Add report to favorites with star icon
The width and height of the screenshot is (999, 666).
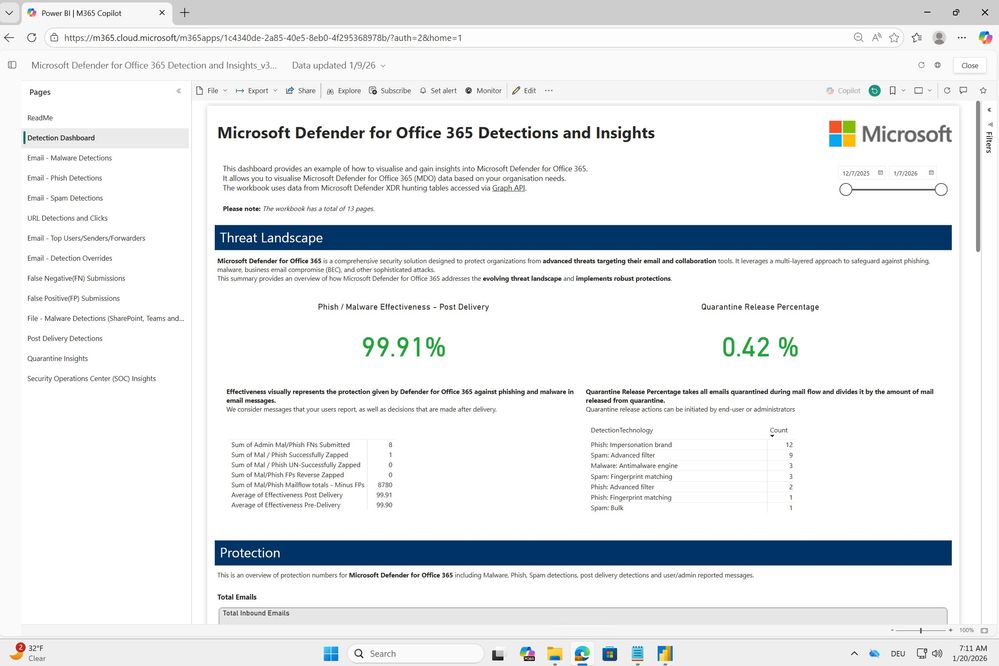(x=983, y=90)
